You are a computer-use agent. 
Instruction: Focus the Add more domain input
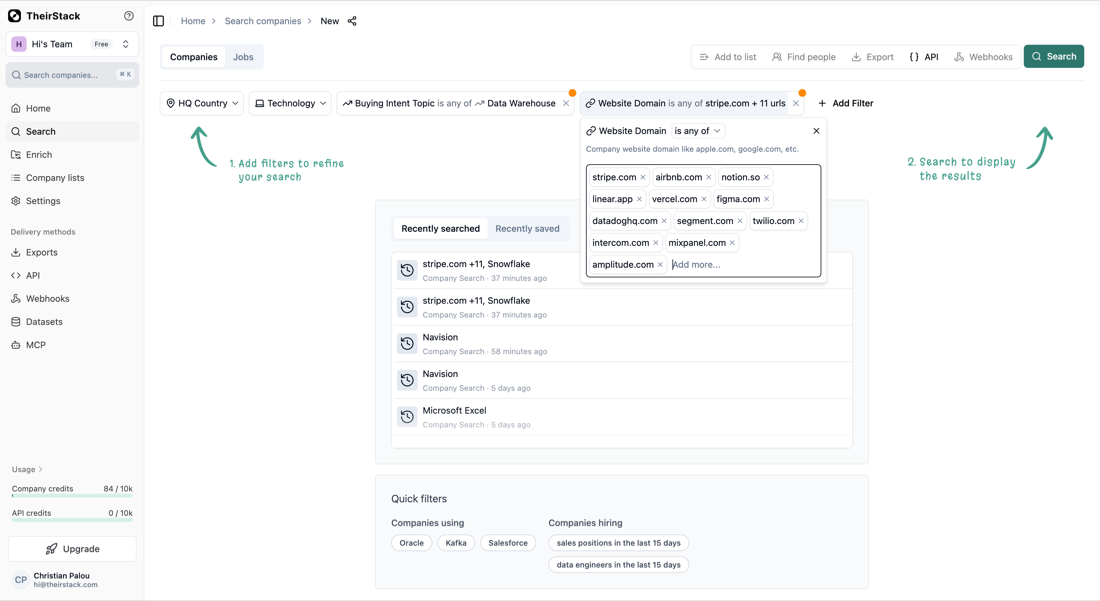[x=742, y=264]
